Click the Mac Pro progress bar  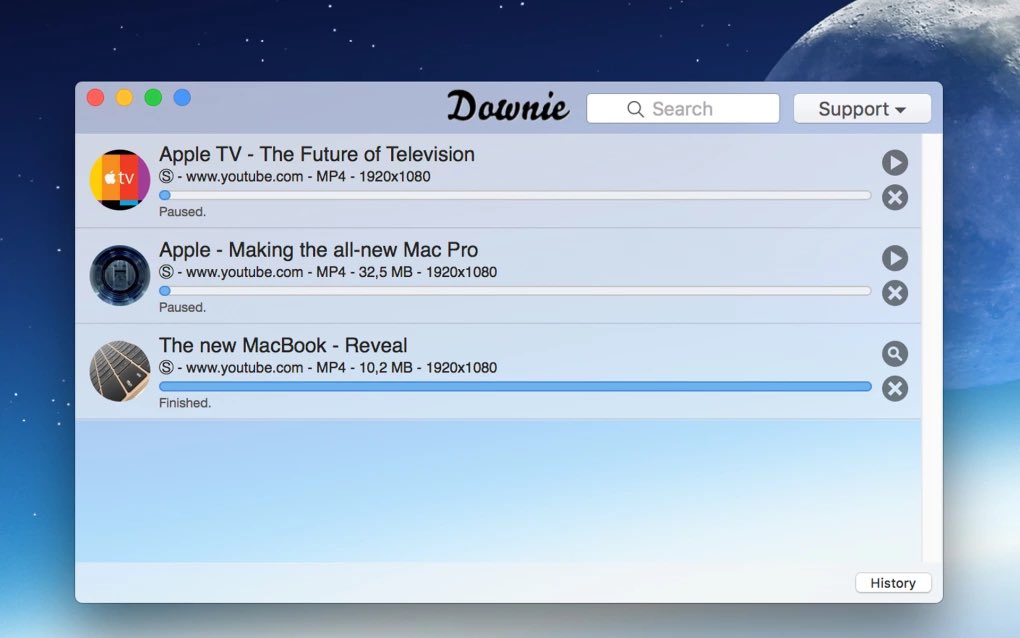click(515, 291)
